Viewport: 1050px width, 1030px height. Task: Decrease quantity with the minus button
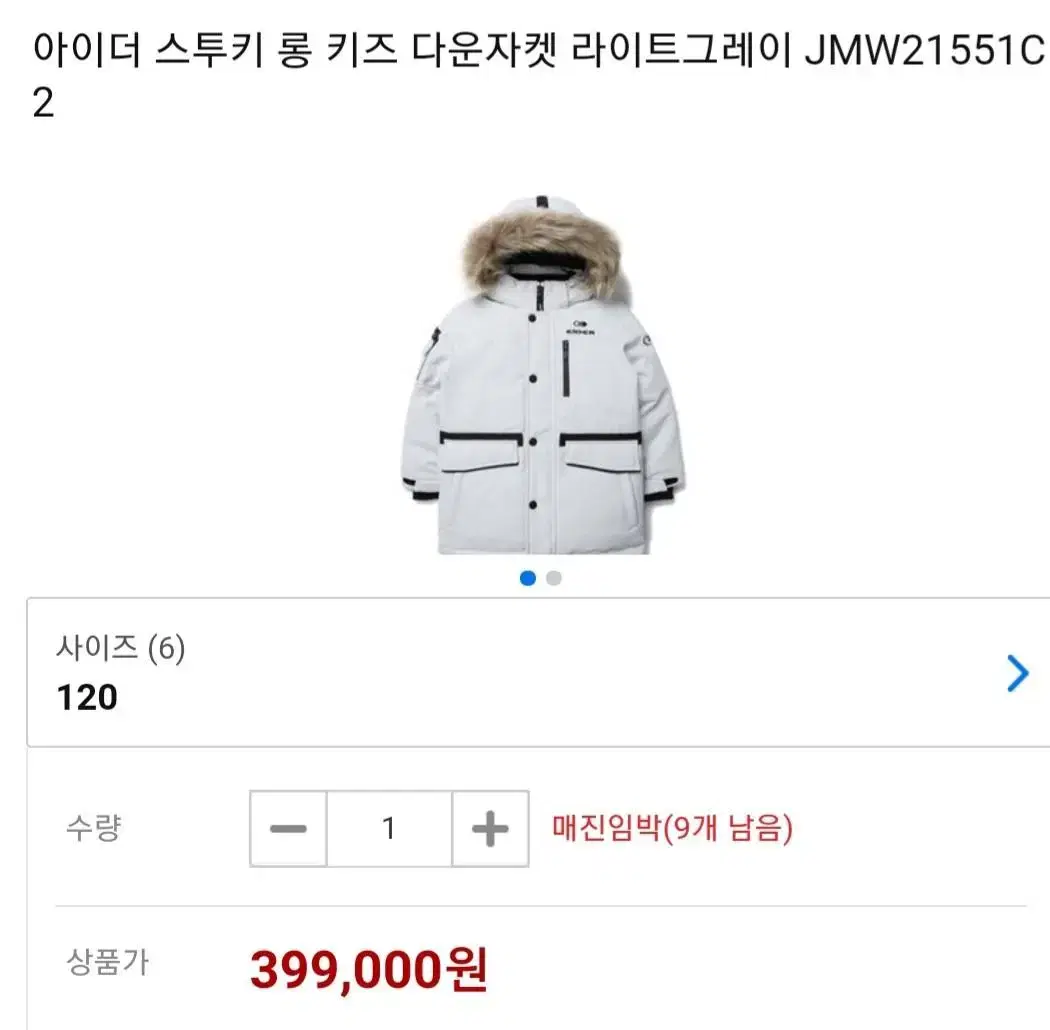pos(289,828)
